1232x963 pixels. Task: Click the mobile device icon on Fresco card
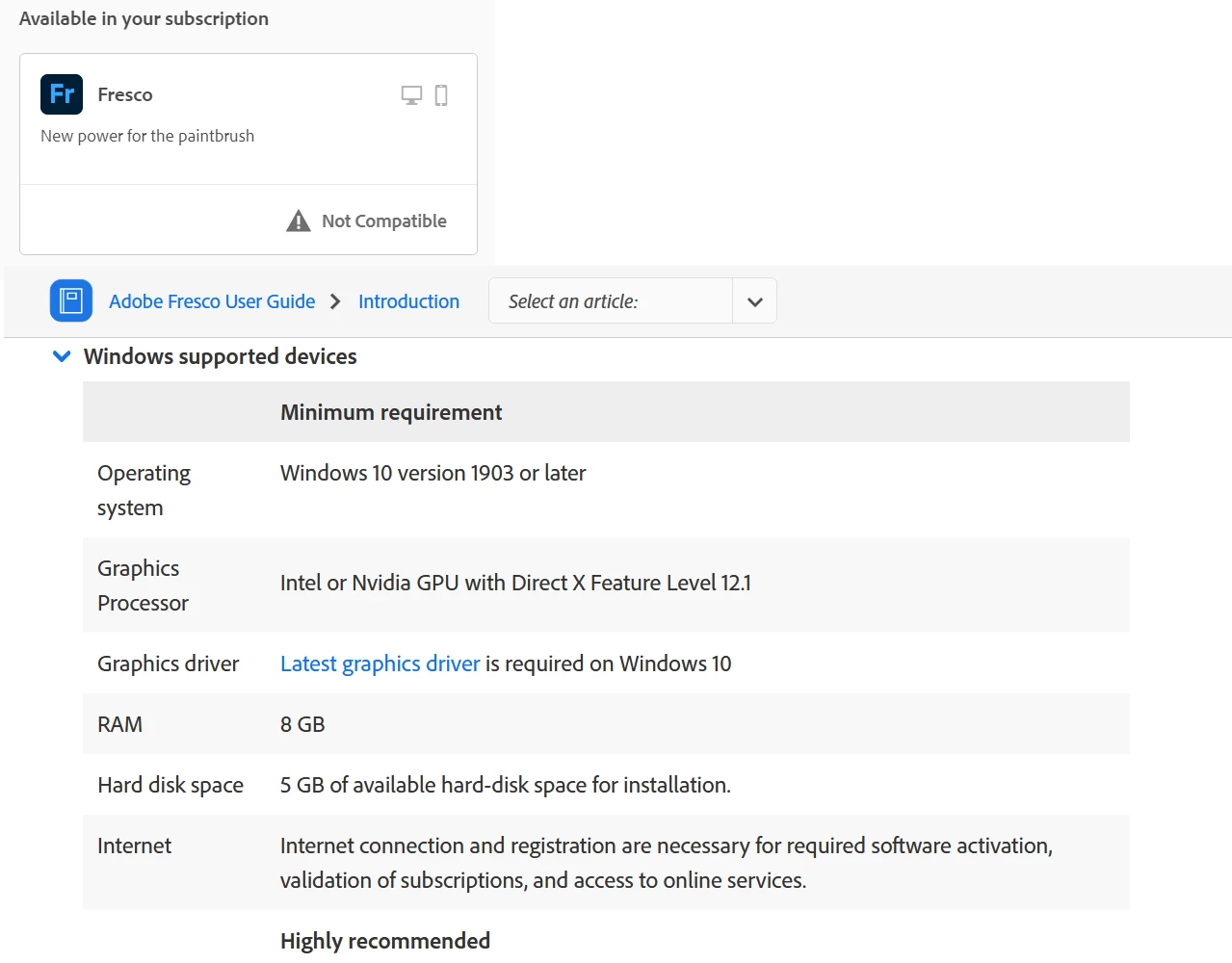[x=441, y=95]
